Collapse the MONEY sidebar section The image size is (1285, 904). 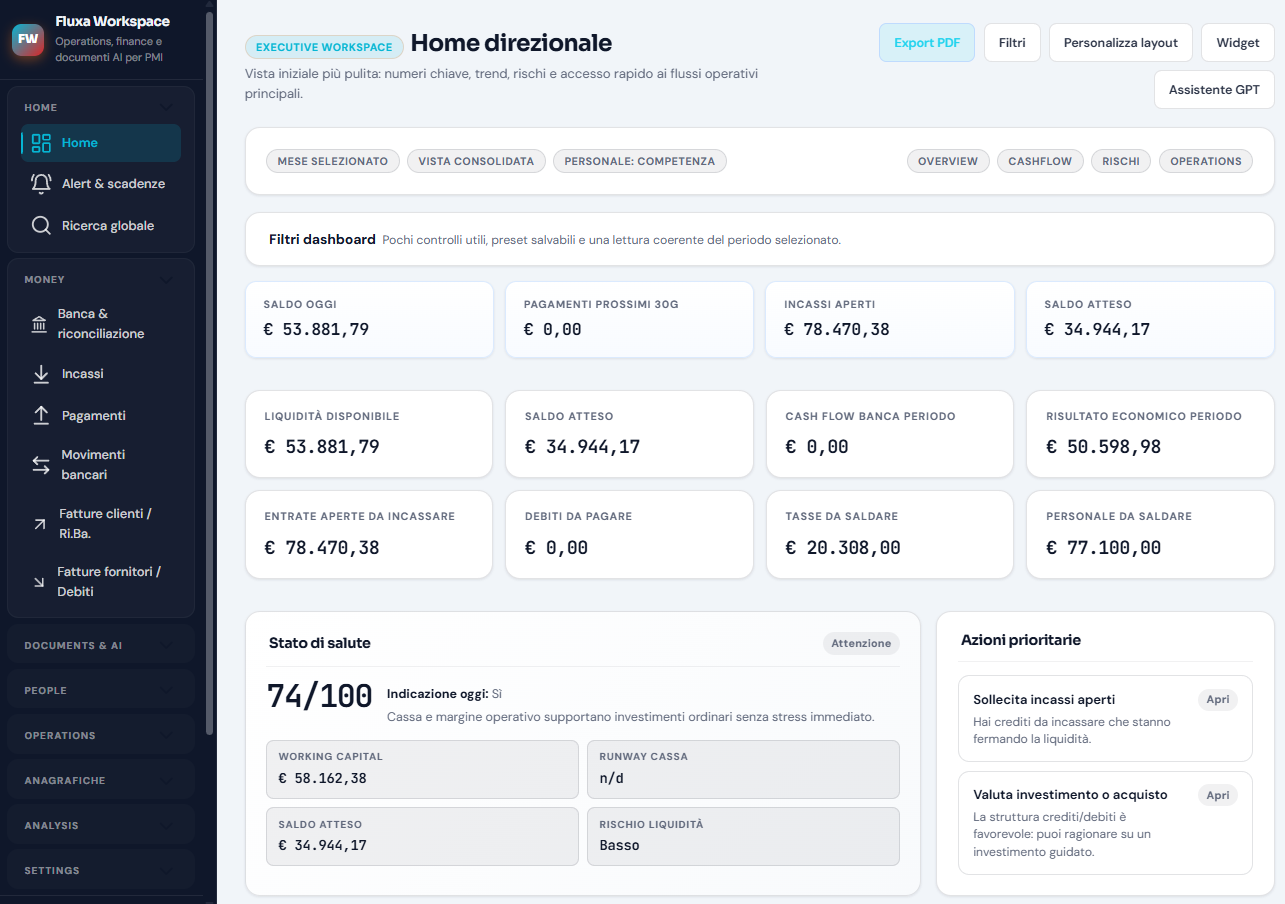100,279
